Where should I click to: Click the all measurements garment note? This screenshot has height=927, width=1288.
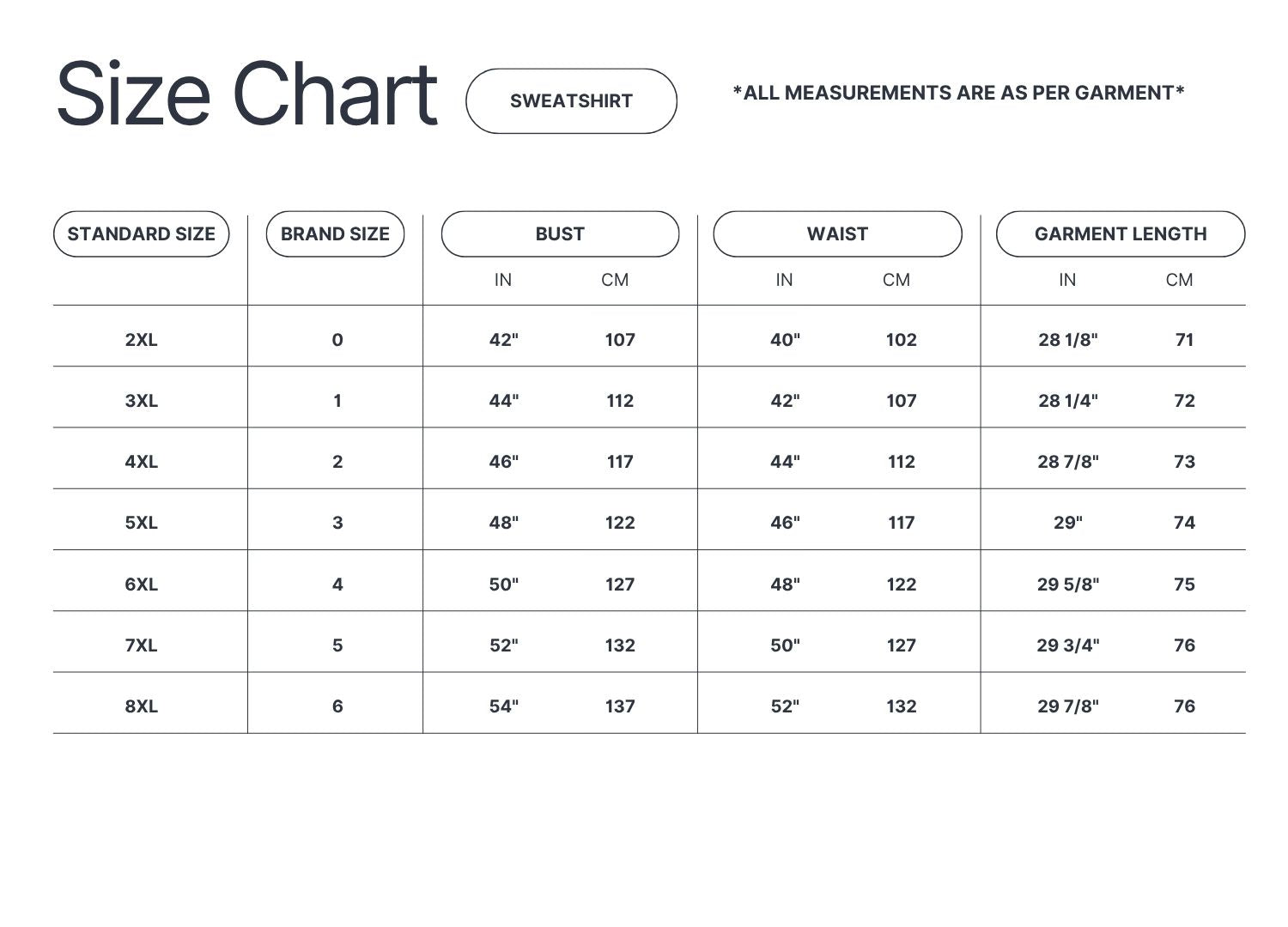tap(958, 93)
